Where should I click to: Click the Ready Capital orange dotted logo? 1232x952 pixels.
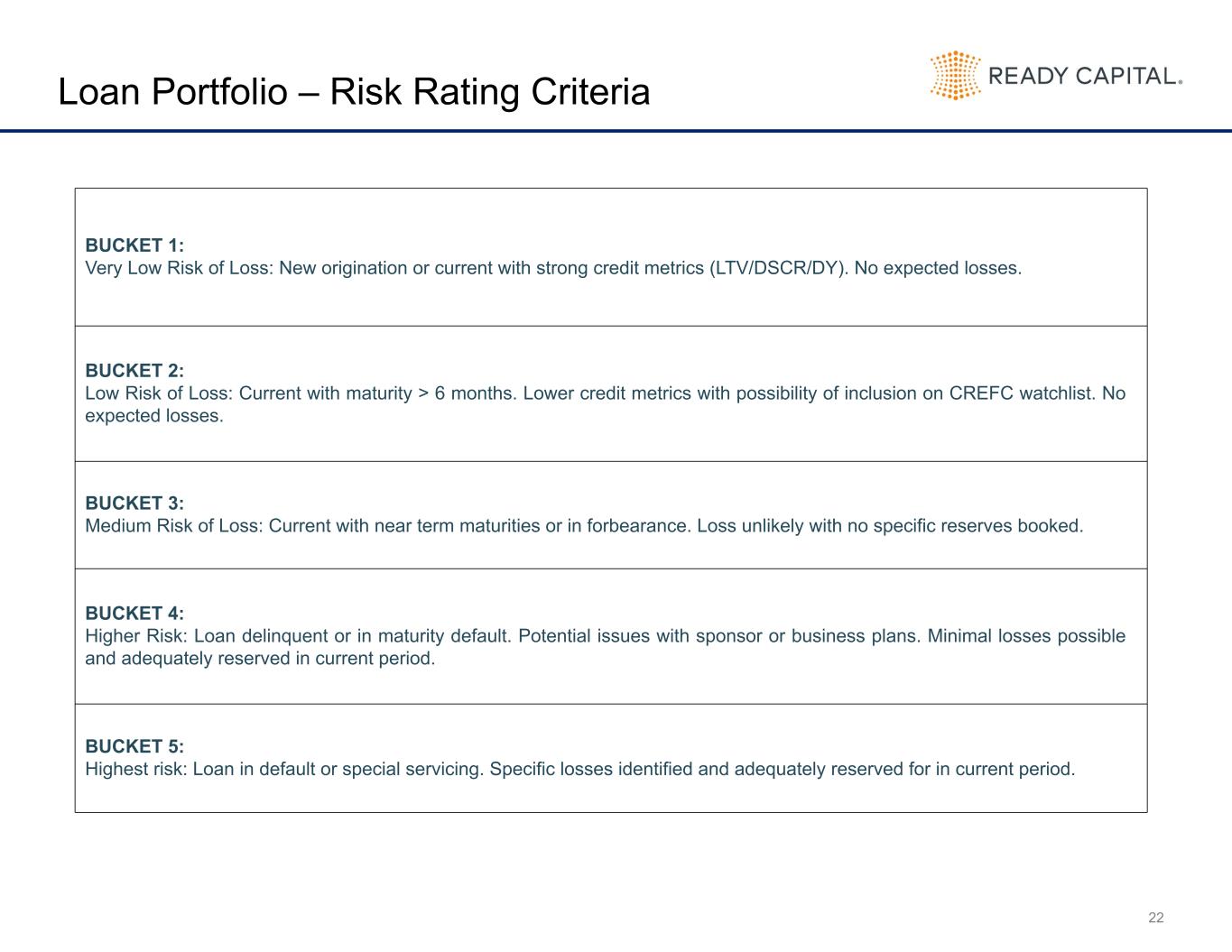pyautogui.click(x=955, y=76)
